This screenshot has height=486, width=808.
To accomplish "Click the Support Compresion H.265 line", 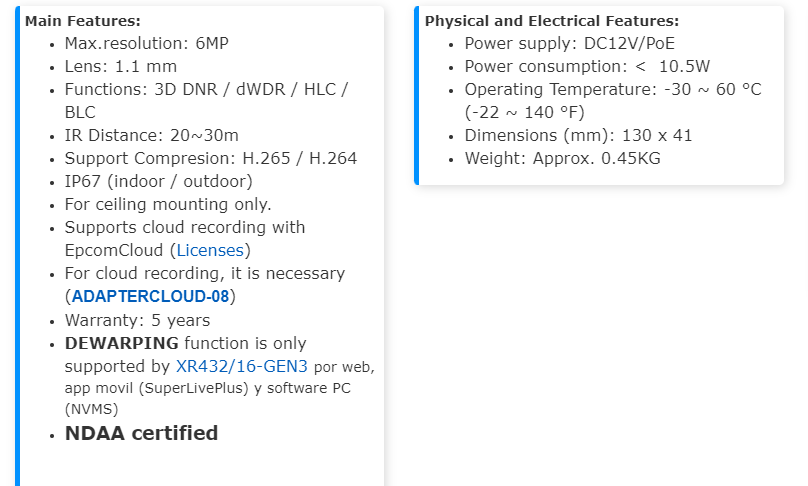I will tap(210, 158).
